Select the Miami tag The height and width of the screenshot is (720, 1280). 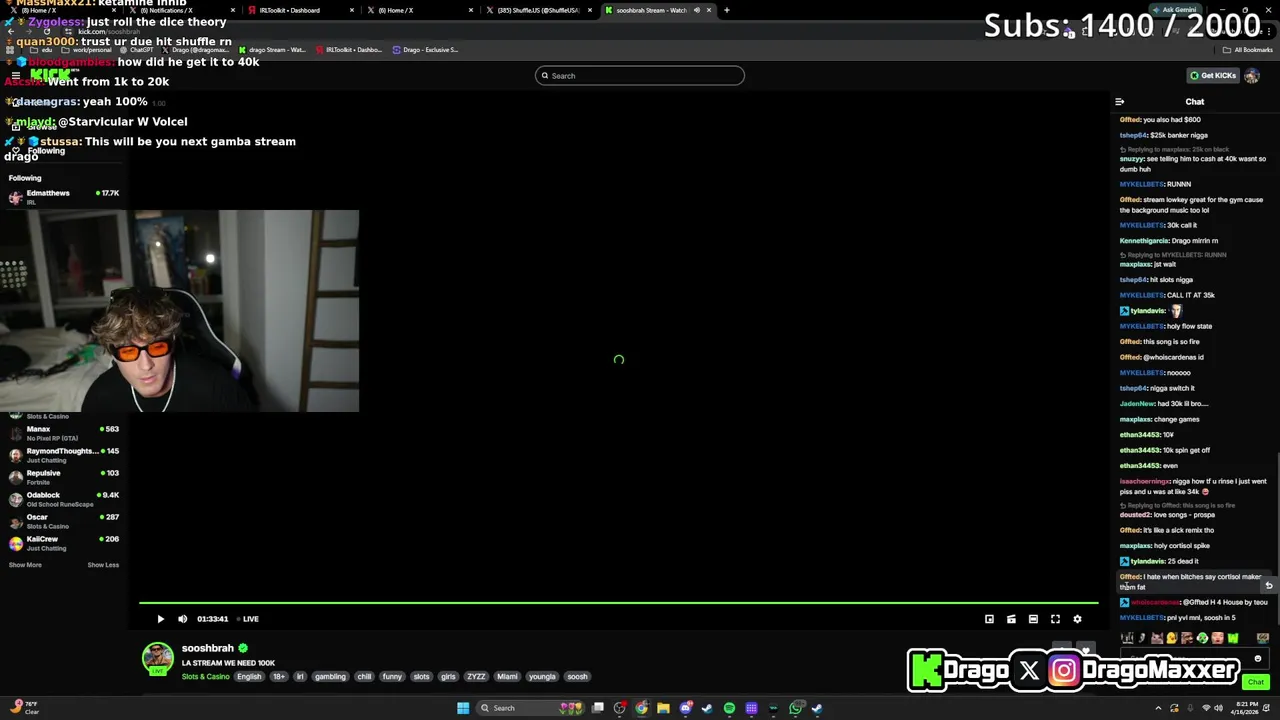tap(508, 677)
